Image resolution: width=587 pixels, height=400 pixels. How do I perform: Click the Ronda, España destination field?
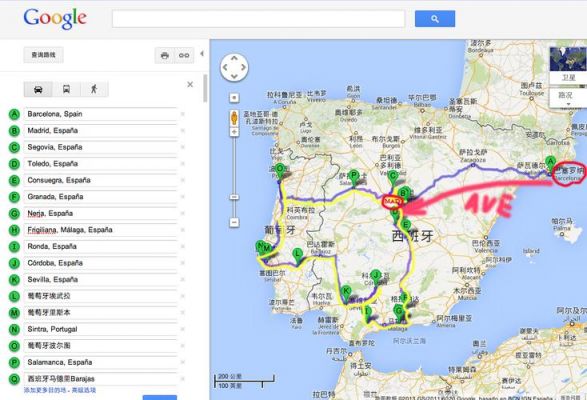click(x=100, y=246)
